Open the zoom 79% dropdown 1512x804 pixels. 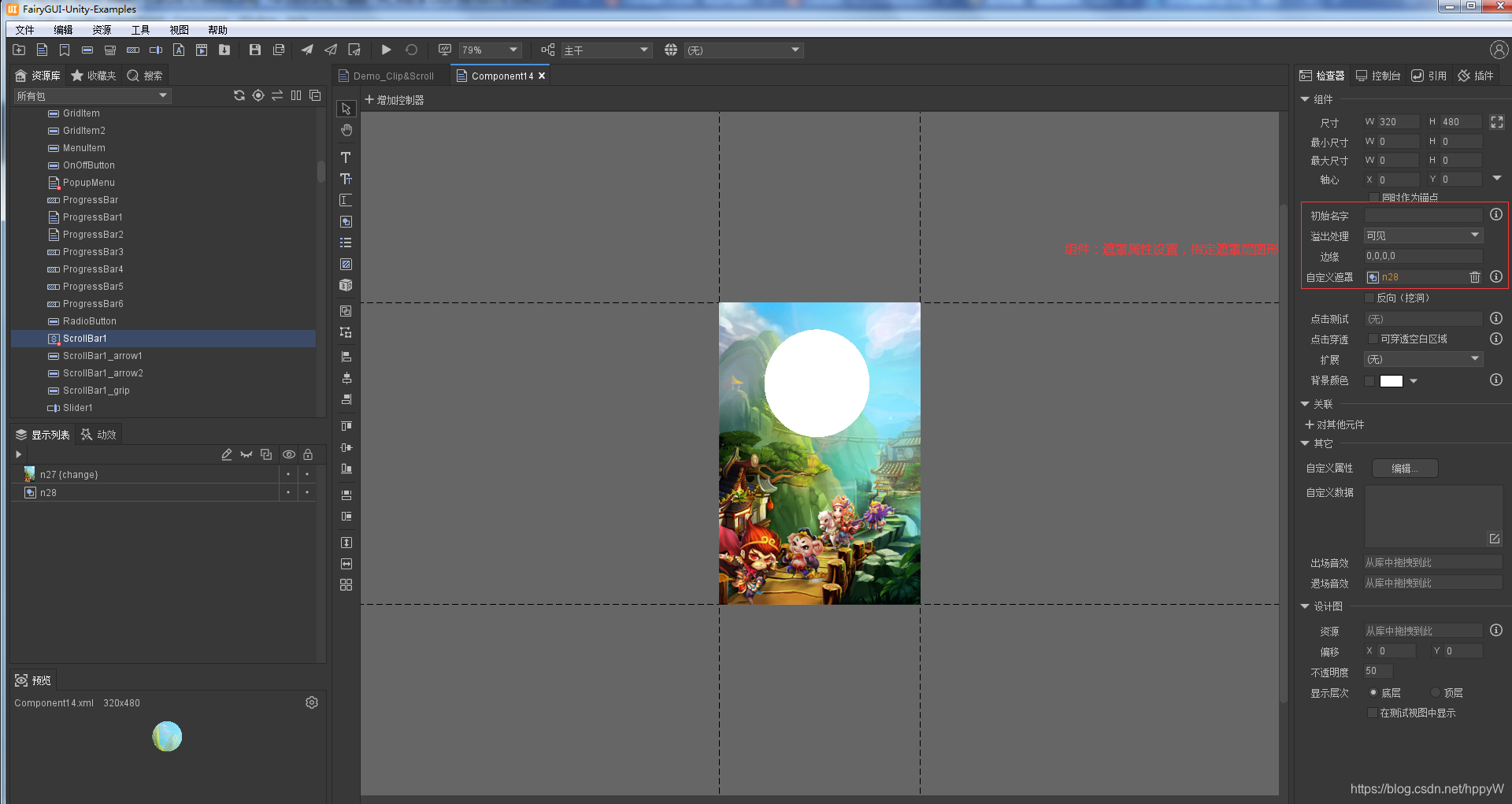490,50
